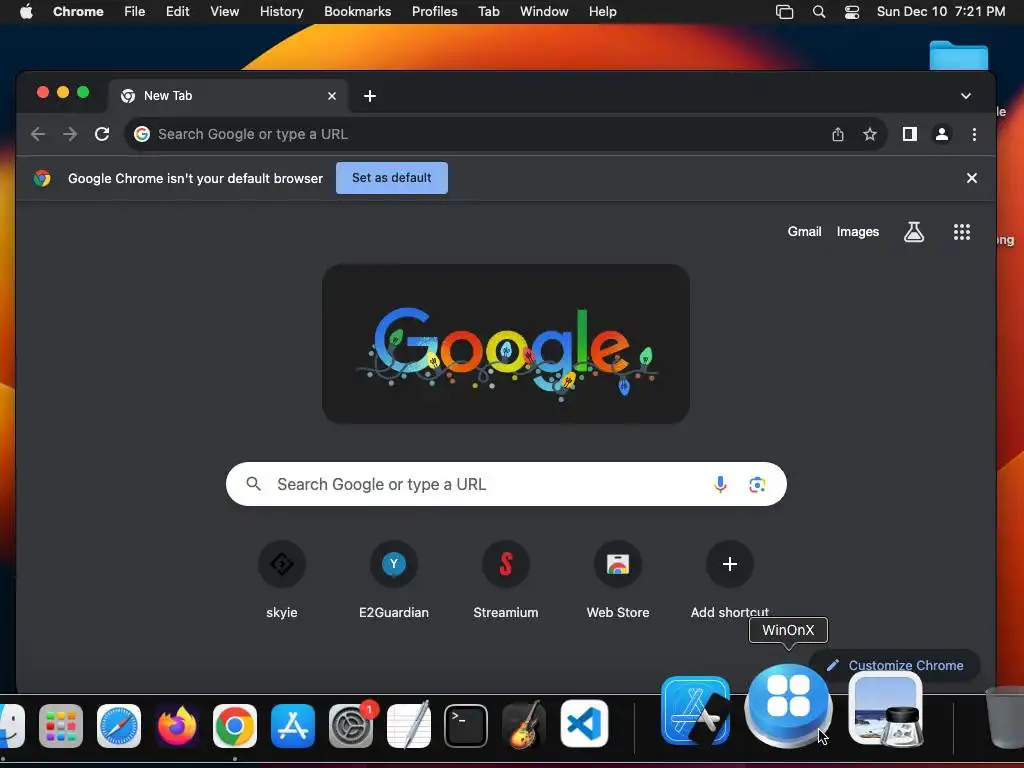The image size is (1024, 768).
Task: Bookmark this tab with the star icon
Action: tap(870, 135)
